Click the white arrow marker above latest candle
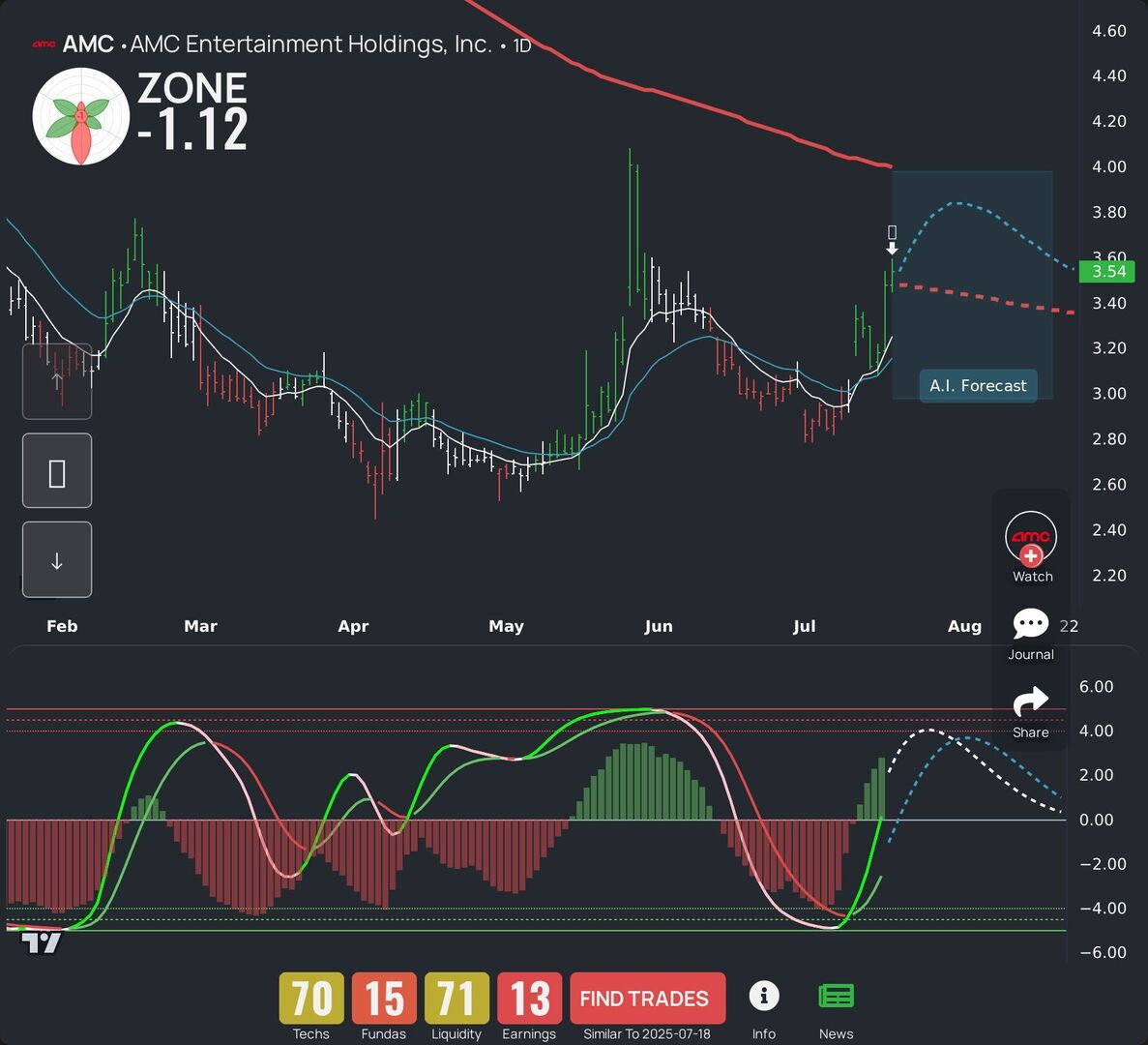 892,249
